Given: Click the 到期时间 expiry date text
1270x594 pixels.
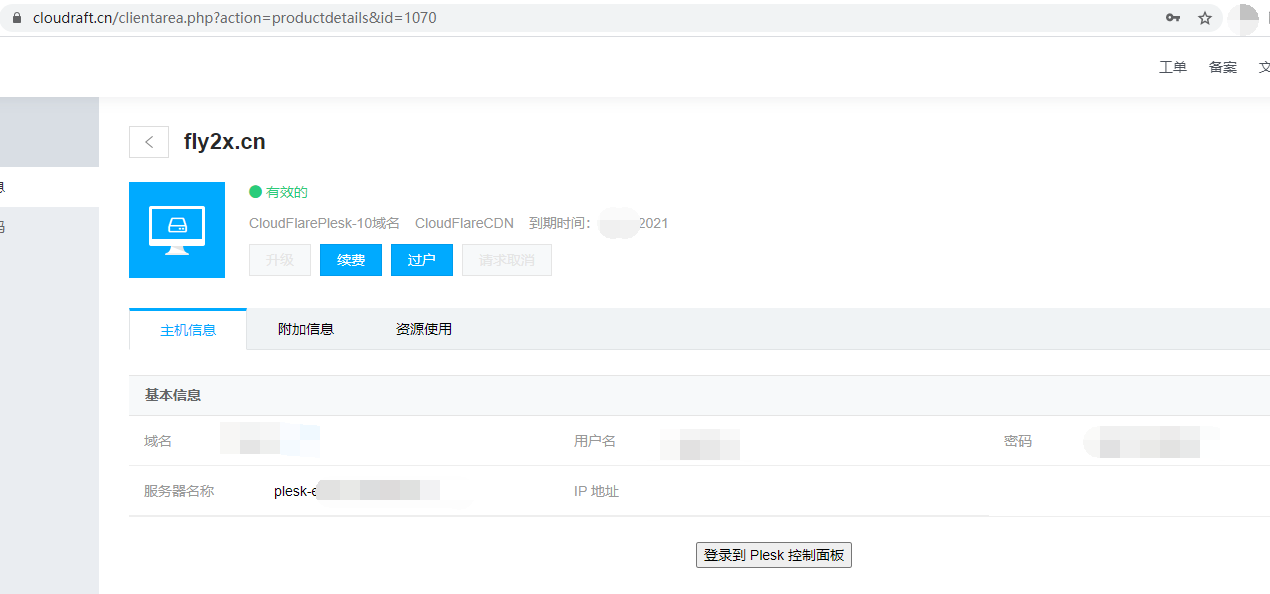Looking at the screenshot, I should pos(598,223).
